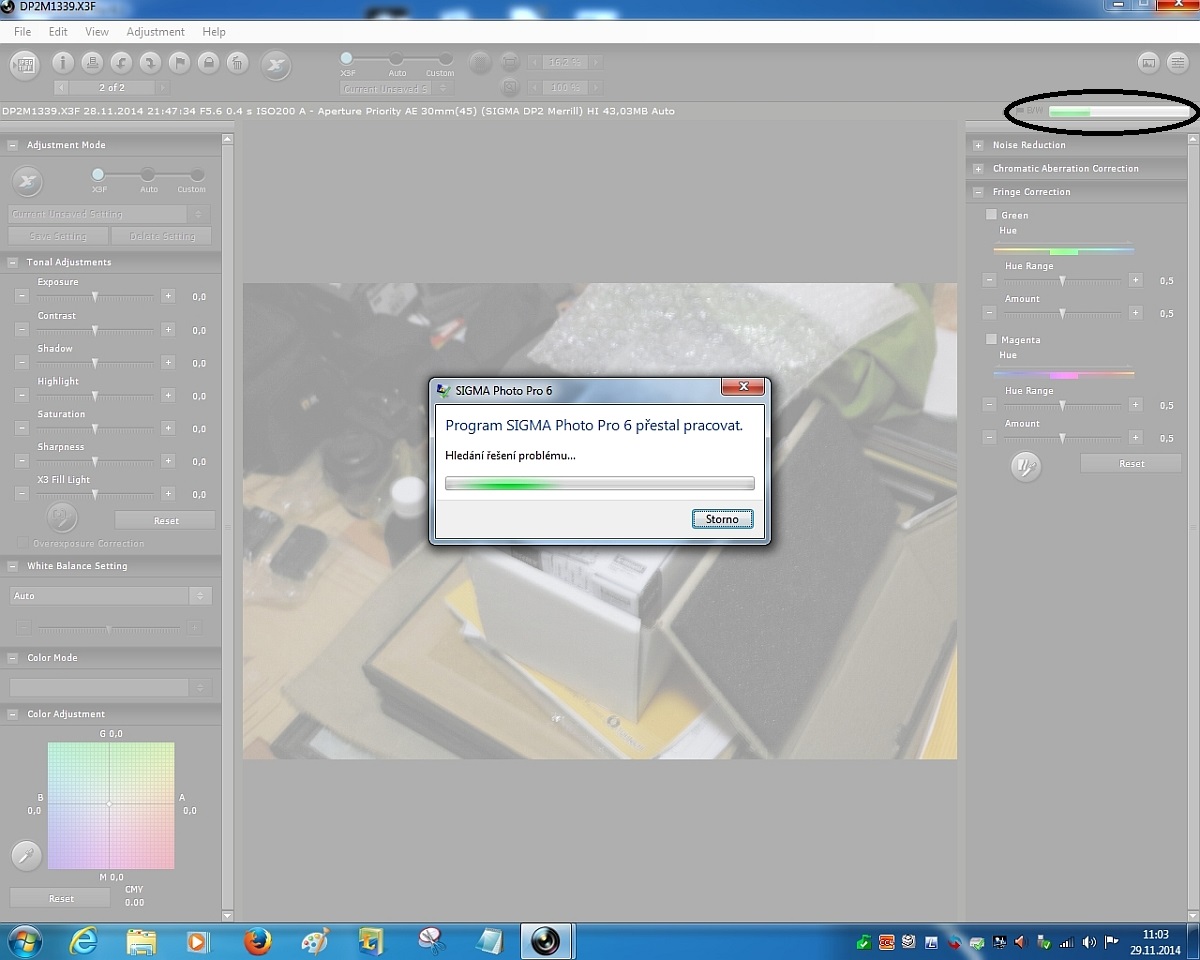Image resolution: width=1200 pixels, height=960 pixels.
Task: Open Firefox from the taskbar
Action: [x=257, y=941]
